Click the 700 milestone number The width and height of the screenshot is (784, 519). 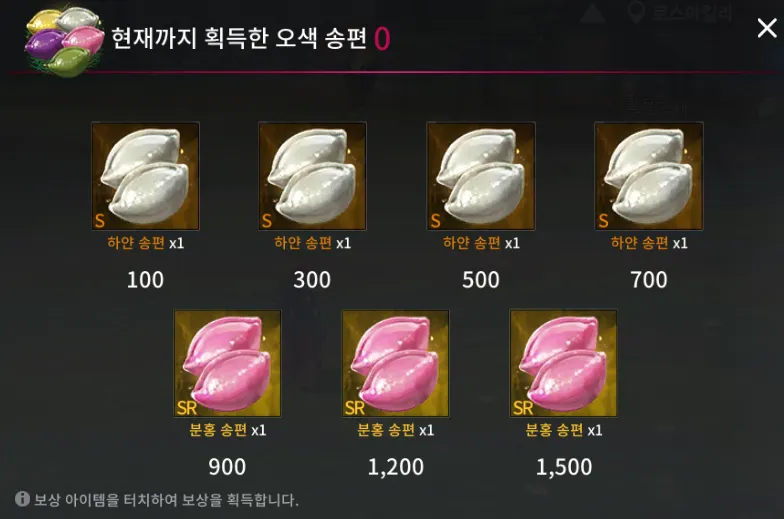pos(649,280)
